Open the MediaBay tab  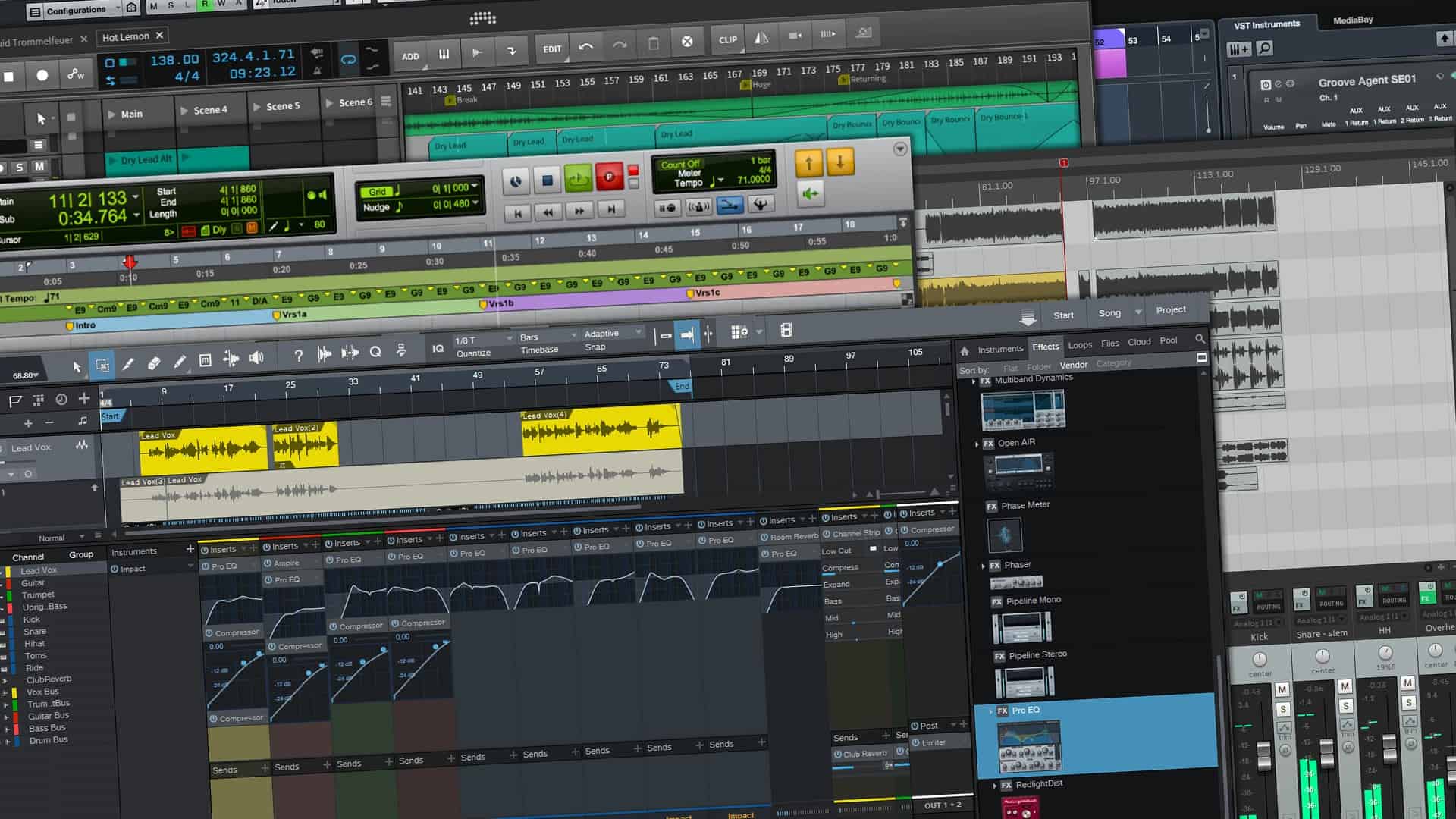coord(1353,20)
